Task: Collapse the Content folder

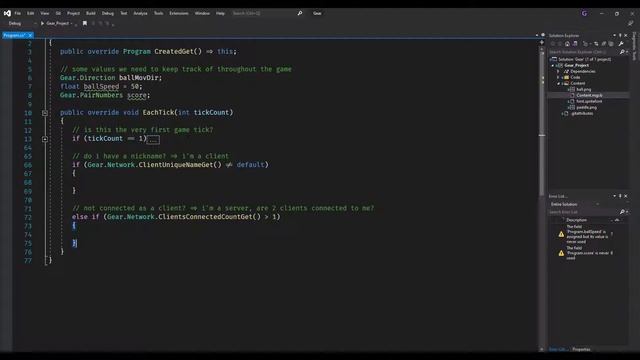Action: pyautogui.click(x=558, y=83)
